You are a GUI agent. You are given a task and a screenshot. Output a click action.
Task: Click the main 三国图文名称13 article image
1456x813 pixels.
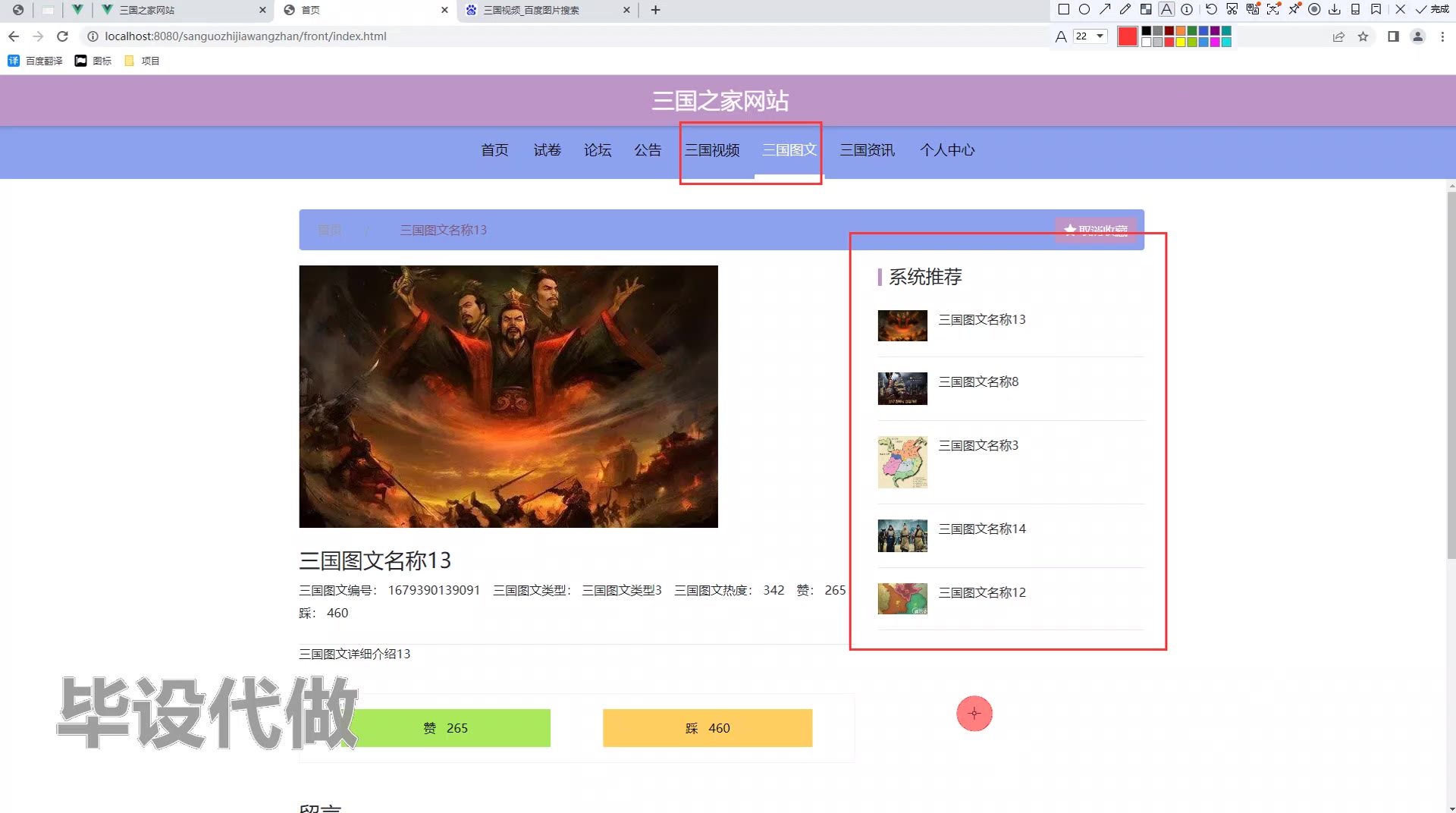coord(508,397)
